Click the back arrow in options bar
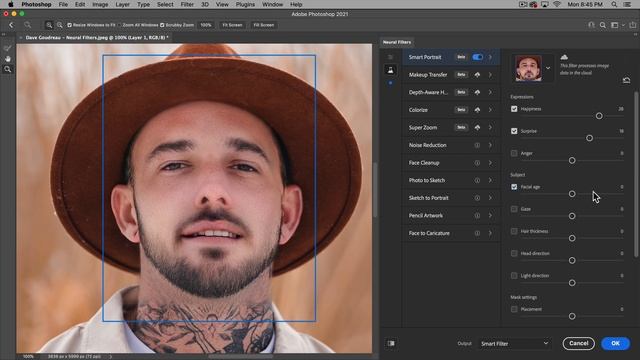Screen dimensions: 640x360 pos(11,25)
